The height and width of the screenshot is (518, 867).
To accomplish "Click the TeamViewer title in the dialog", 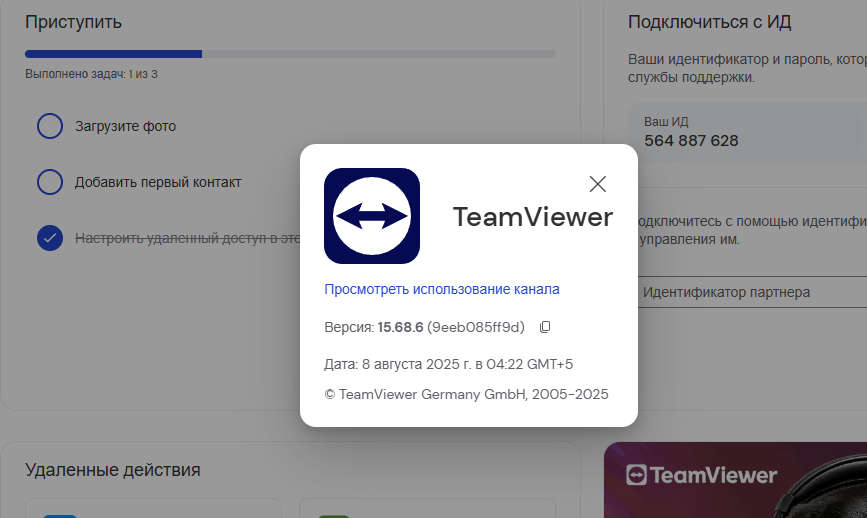I will [533, 217].
